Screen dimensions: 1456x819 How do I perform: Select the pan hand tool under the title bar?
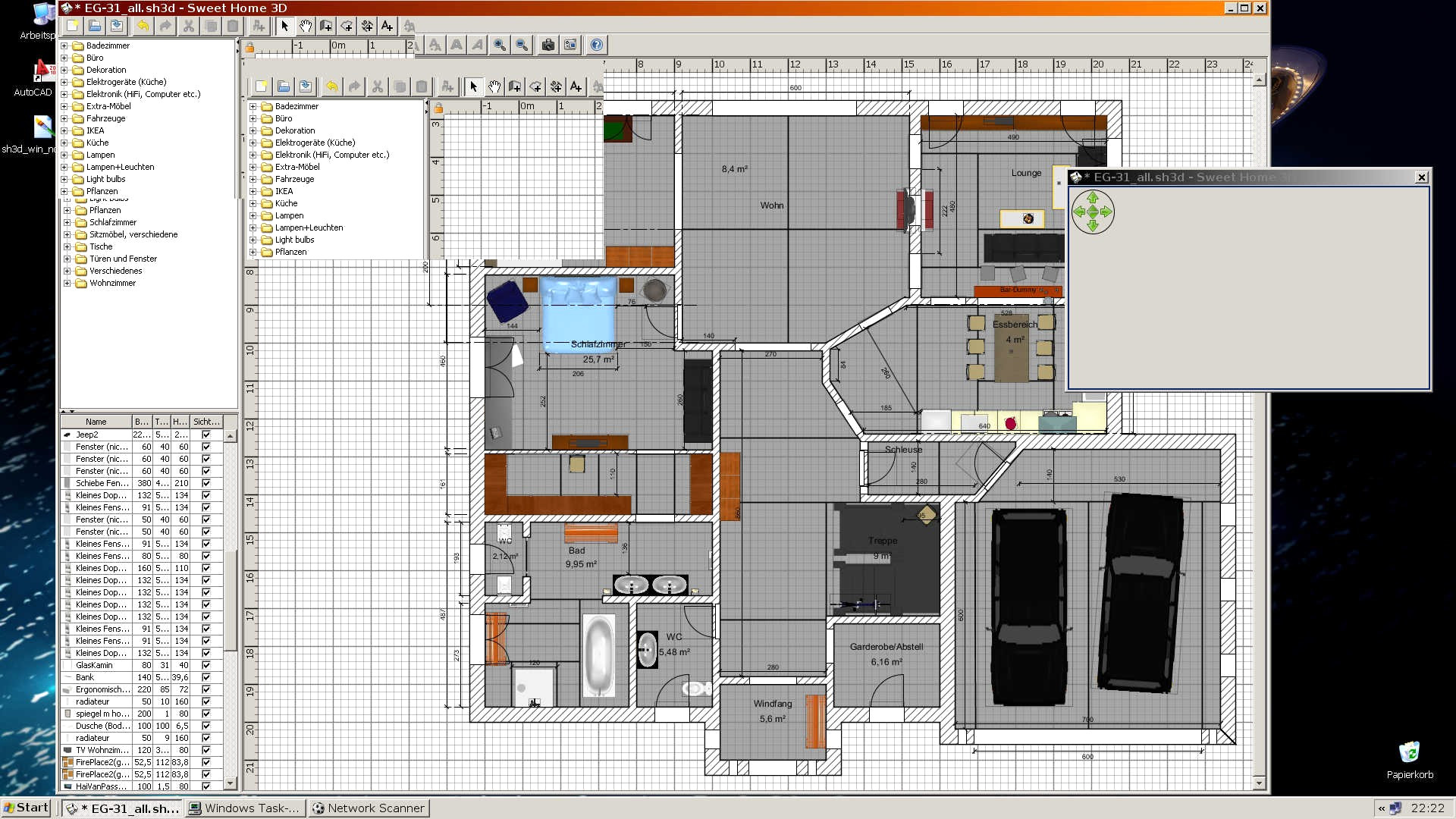point(305,26)
